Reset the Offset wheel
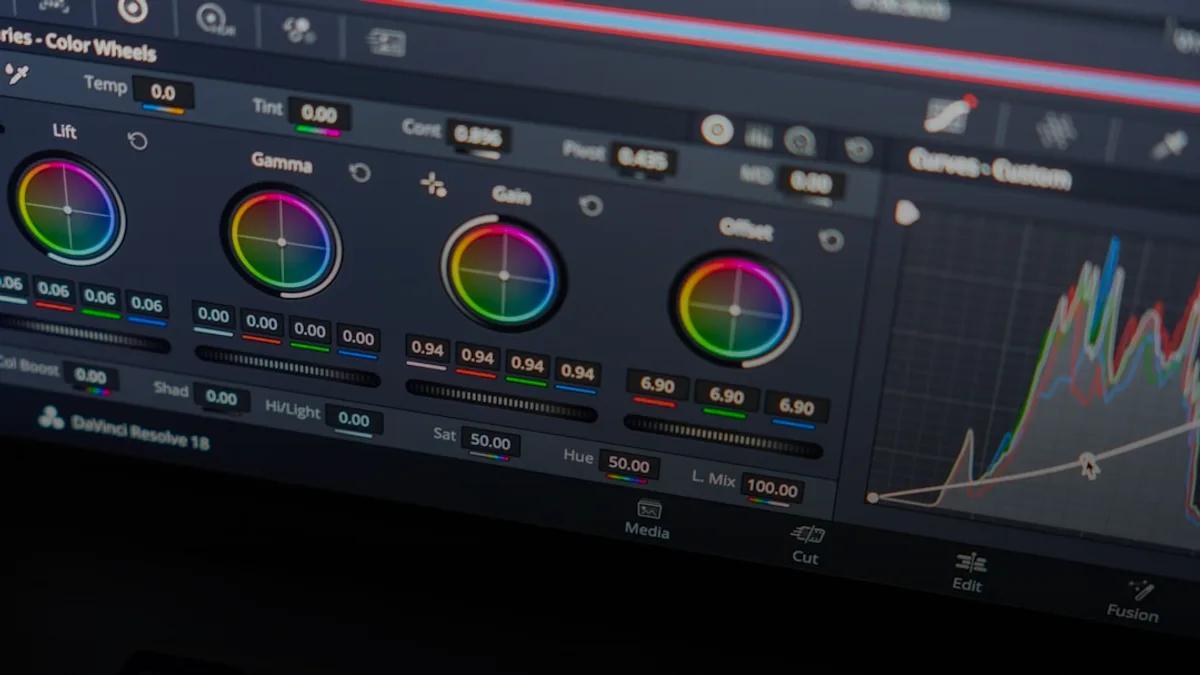 (x=831, y=240)
